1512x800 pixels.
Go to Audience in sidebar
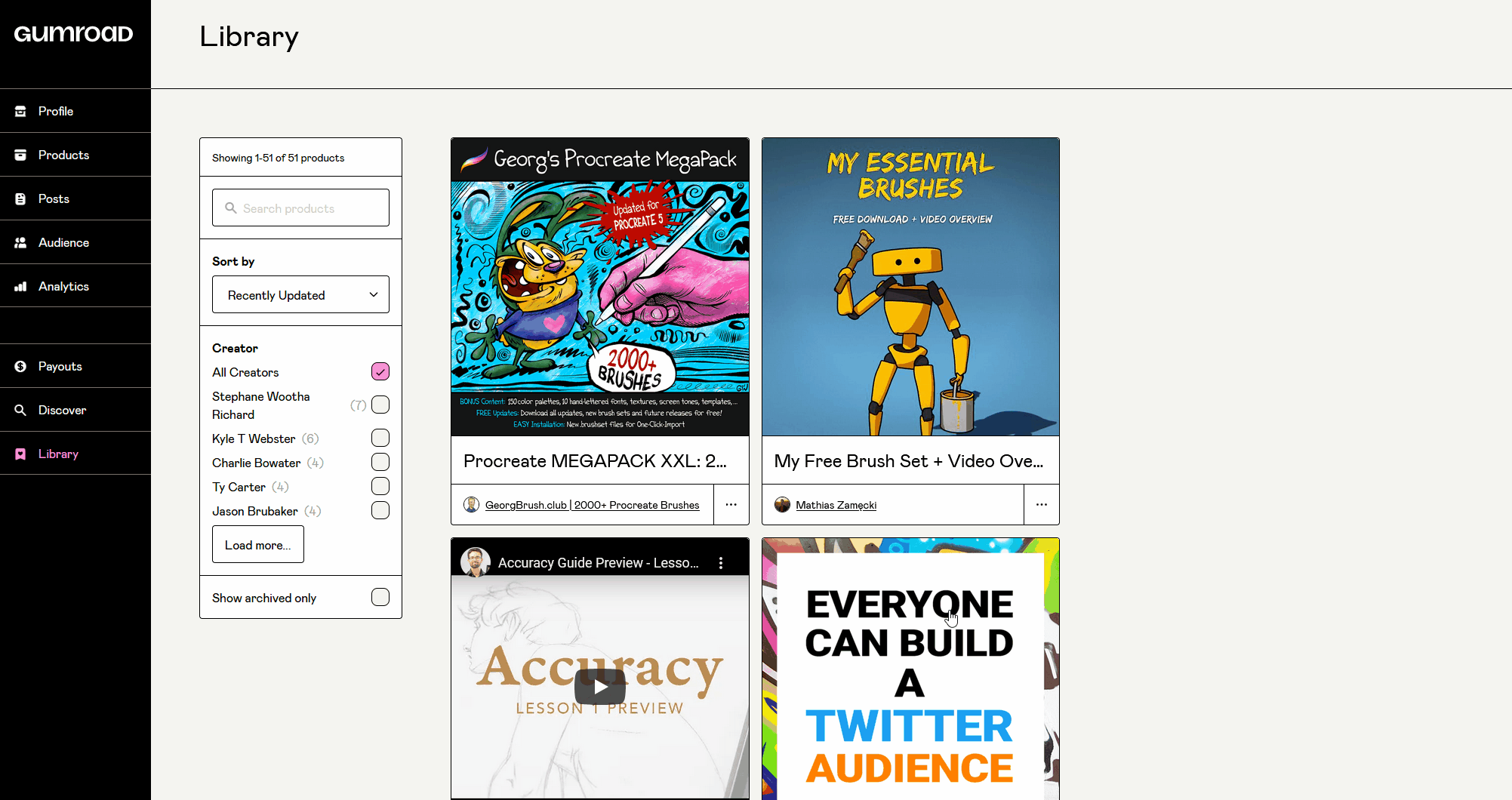point(75,242)
